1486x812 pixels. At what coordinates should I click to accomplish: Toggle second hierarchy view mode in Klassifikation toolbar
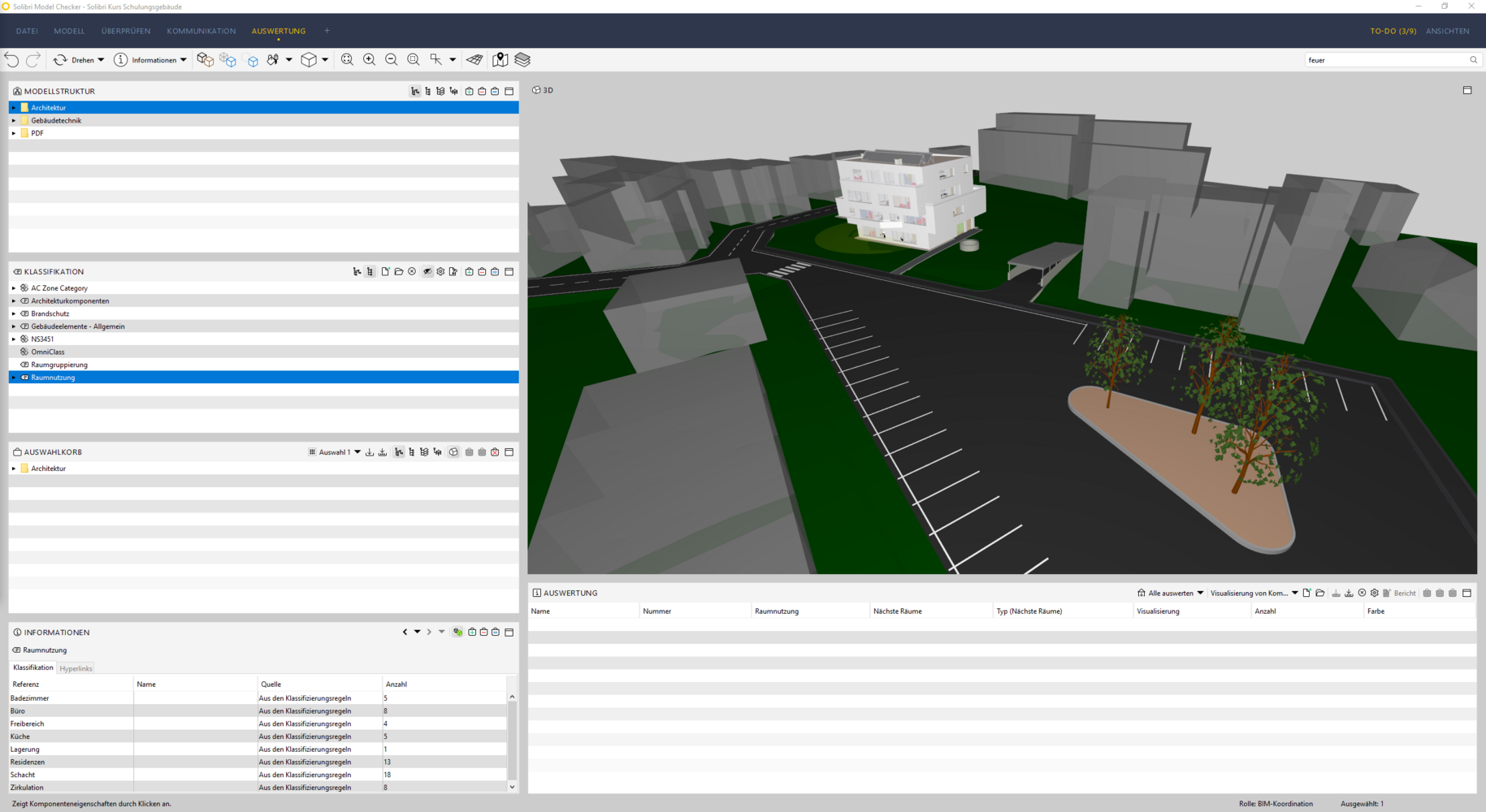coord(370,272)
